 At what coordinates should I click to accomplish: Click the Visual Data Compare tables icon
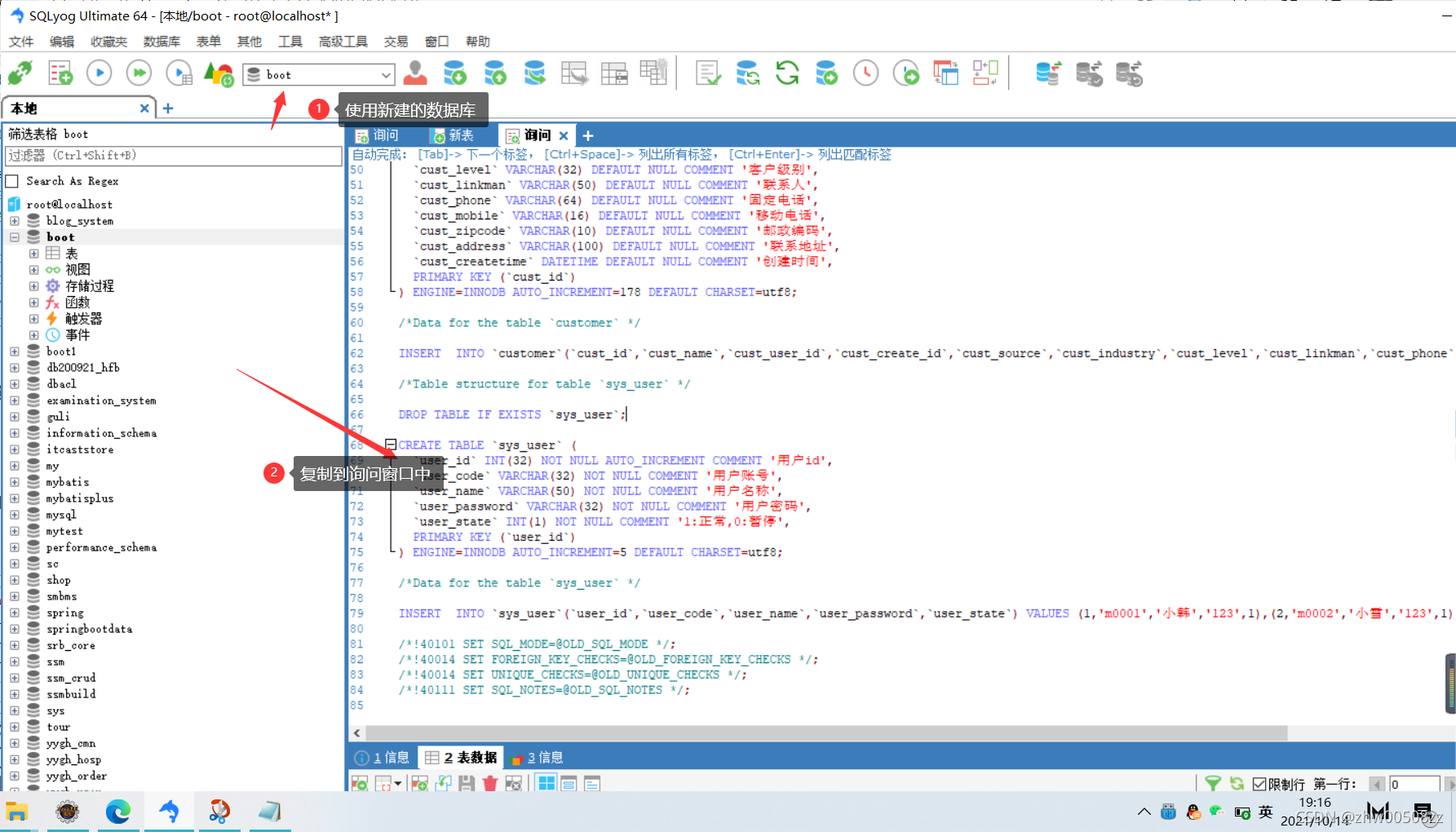click(x=946, y=73)
